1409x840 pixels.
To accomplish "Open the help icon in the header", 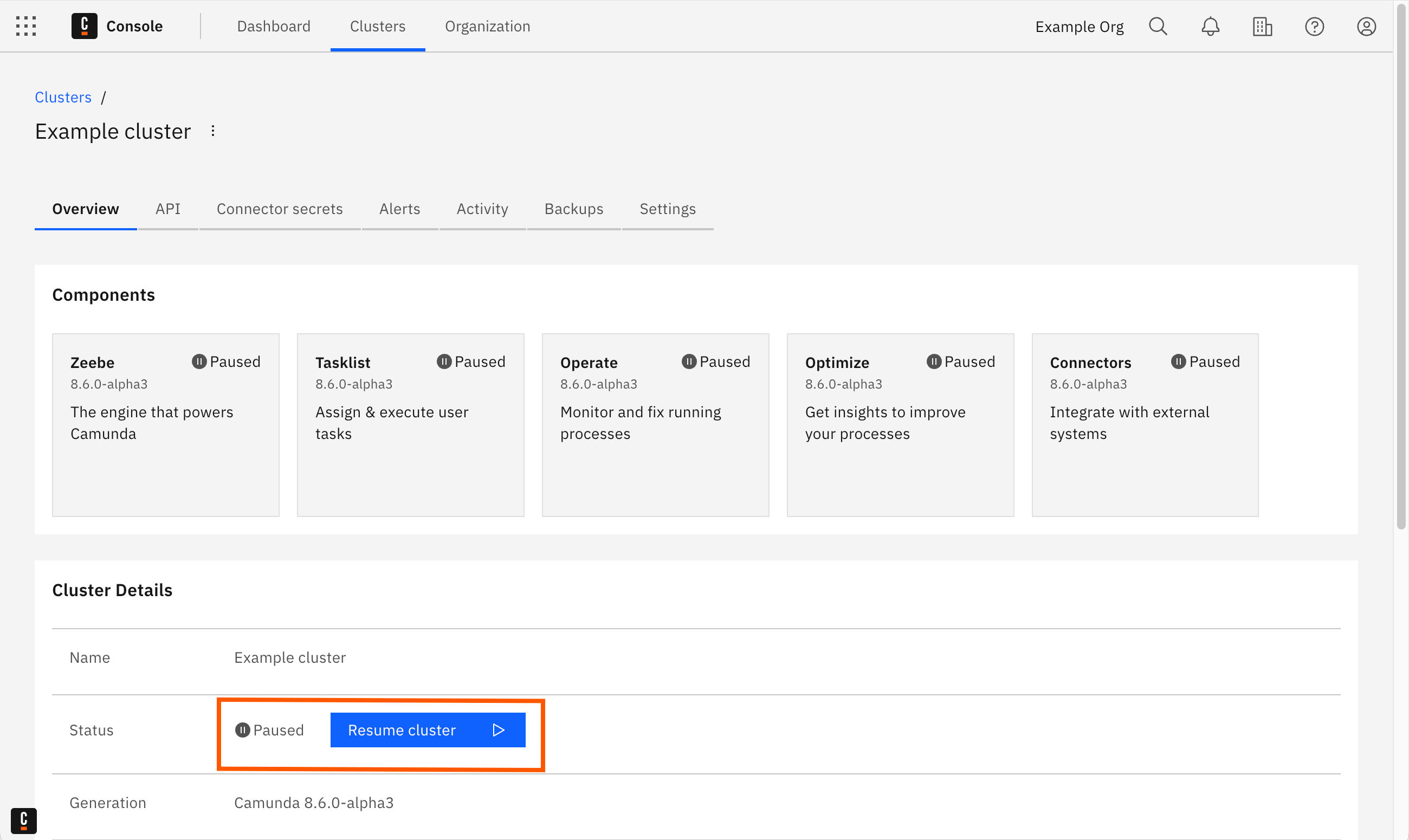I will tap(1314, 26).
